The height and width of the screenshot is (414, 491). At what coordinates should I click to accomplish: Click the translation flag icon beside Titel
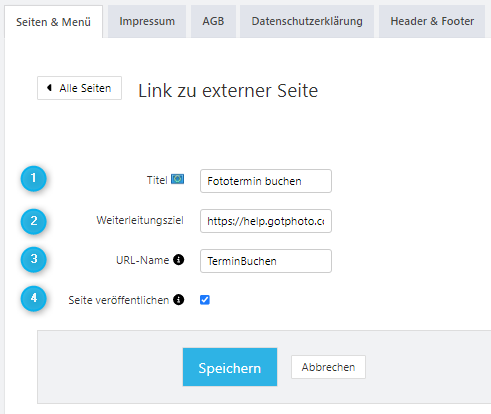177,179
